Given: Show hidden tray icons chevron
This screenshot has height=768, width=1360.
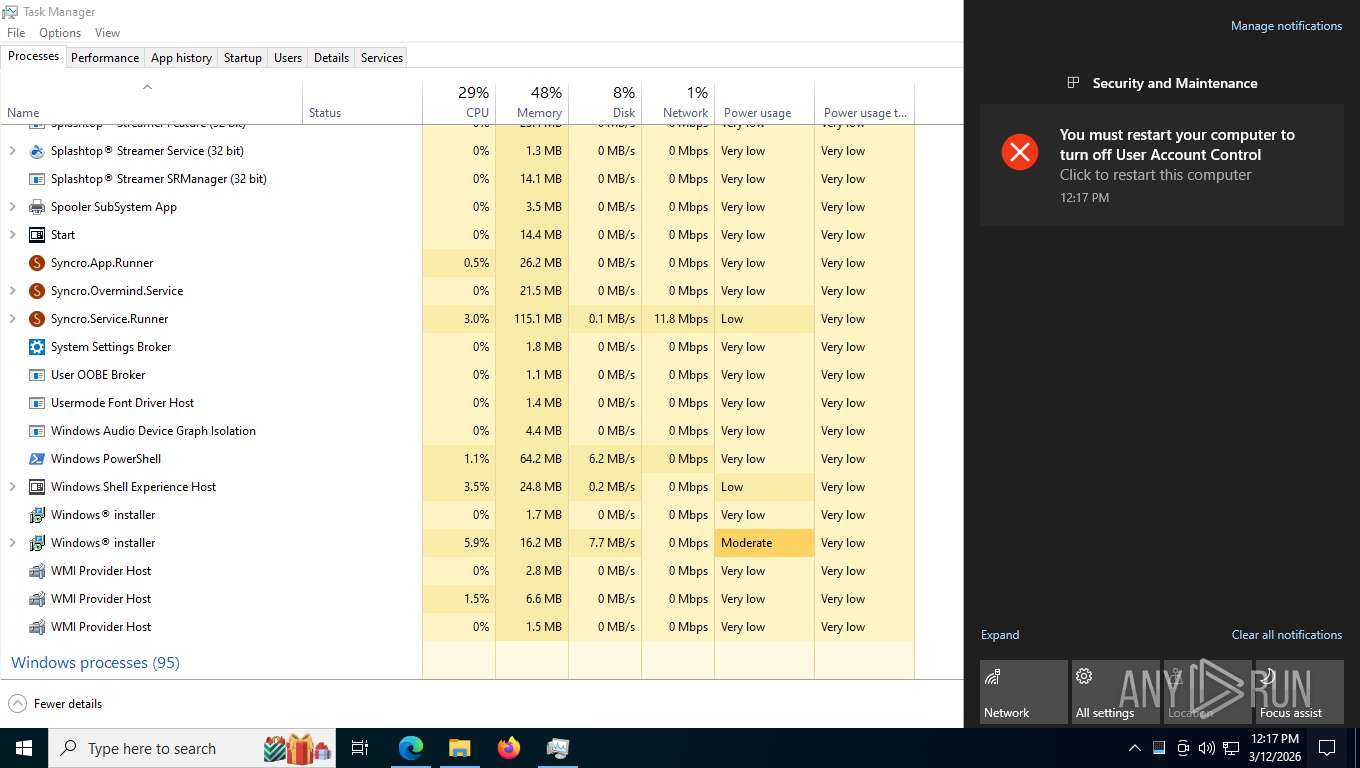Looking at the screenshot, I should tap(1134, 748).
